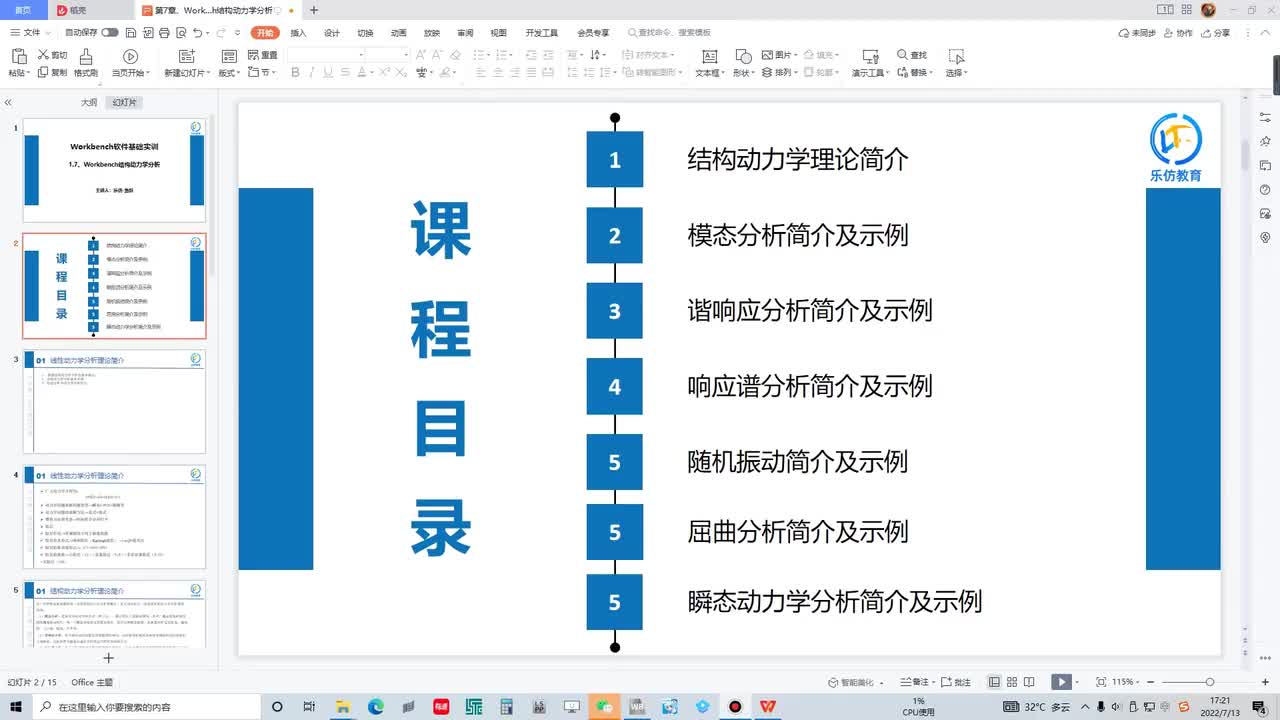Click the paste clipboard icon
The image size is (1280, 720).
pos(17,56)
